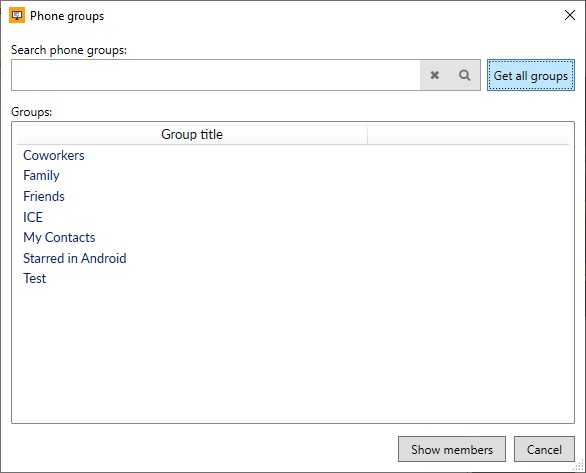This screenshot has width=586, height=473.
Task: Select the Test group
Action: 35,279
